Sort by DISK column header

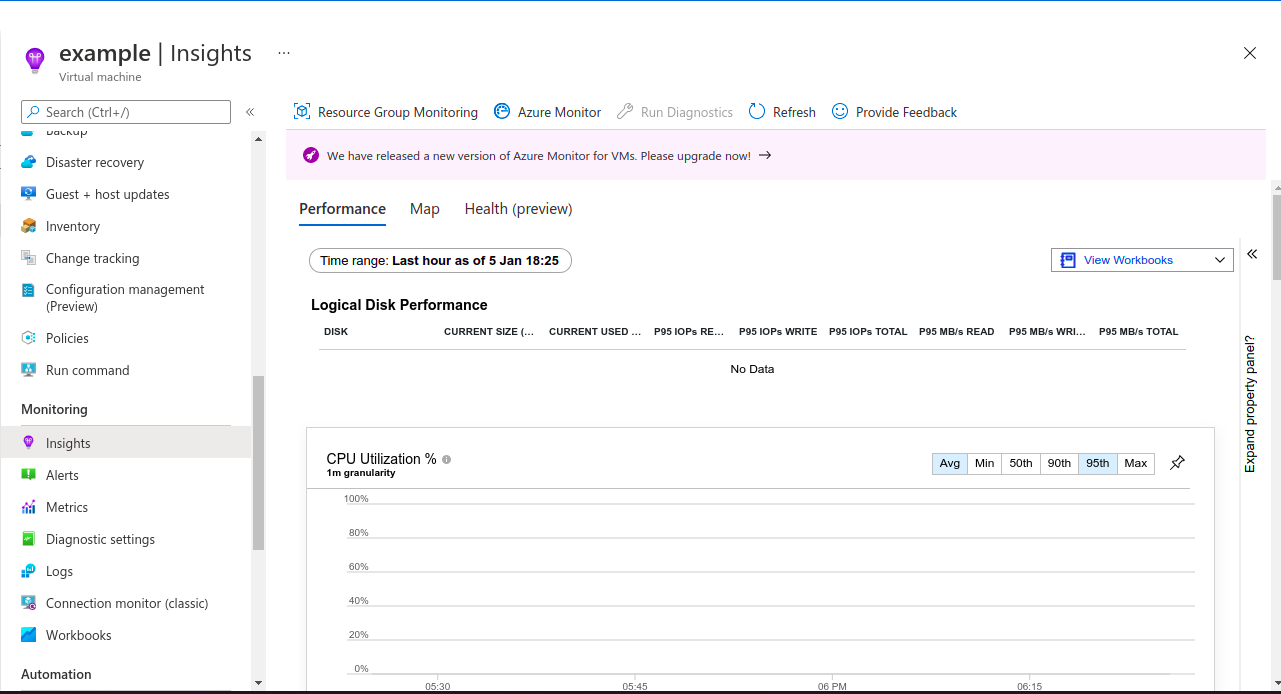click(336, 331)
